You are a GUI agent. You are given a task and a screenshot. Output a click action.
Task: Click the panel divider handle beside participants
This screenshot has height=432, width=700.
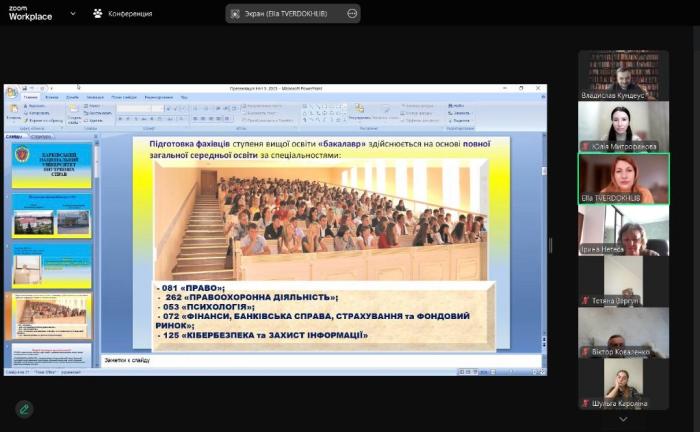[x=550, y=245]
